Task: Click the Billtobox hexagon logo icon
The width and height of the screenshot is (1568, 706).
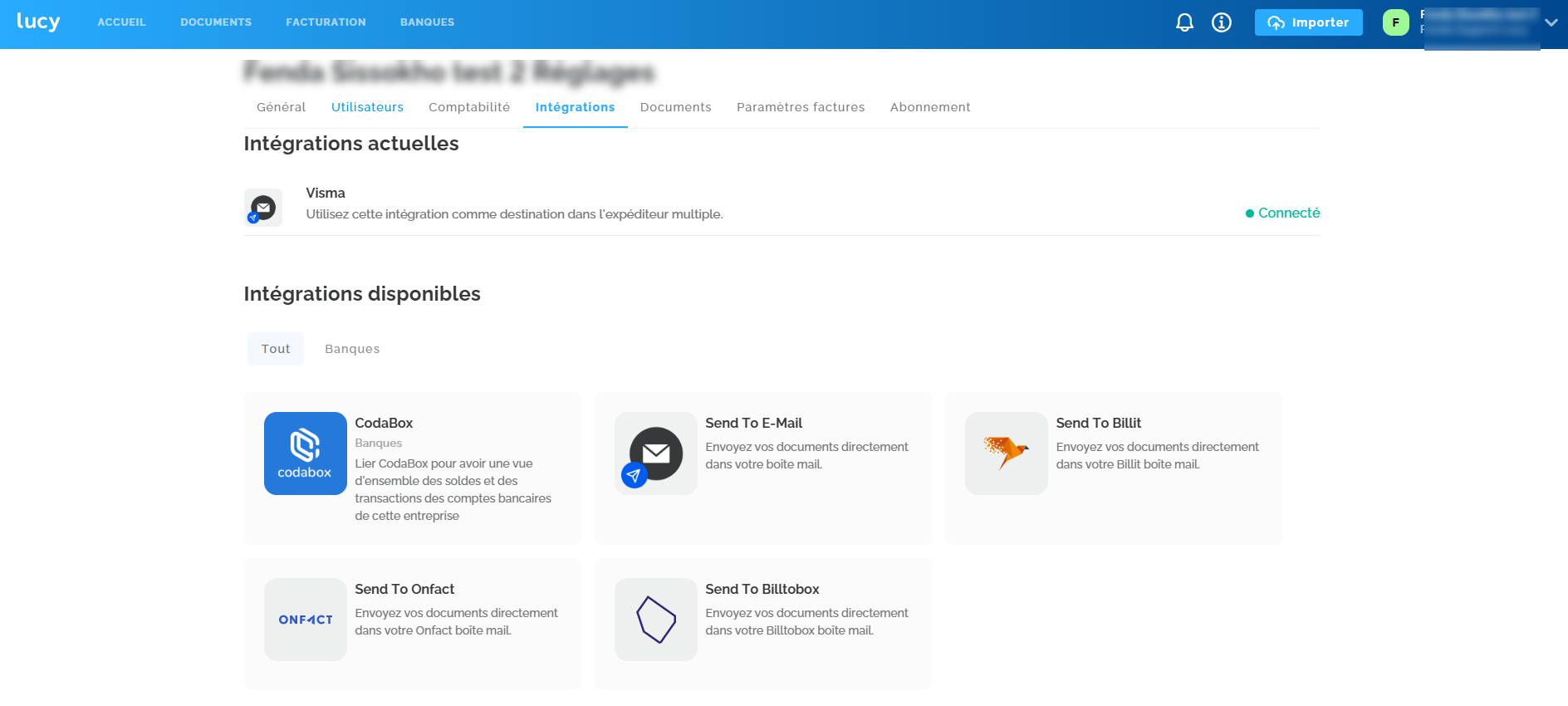Action: click(656, 620)
